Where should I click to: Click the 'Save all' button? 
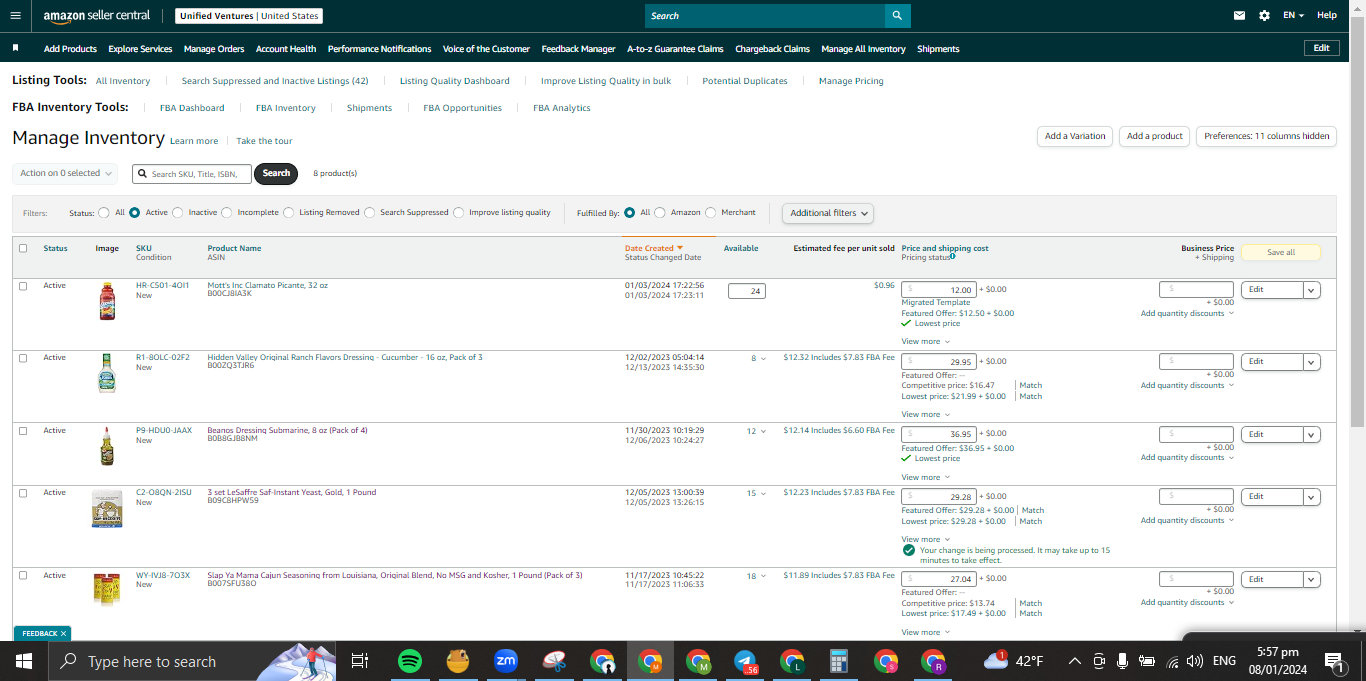[1281, 253]
